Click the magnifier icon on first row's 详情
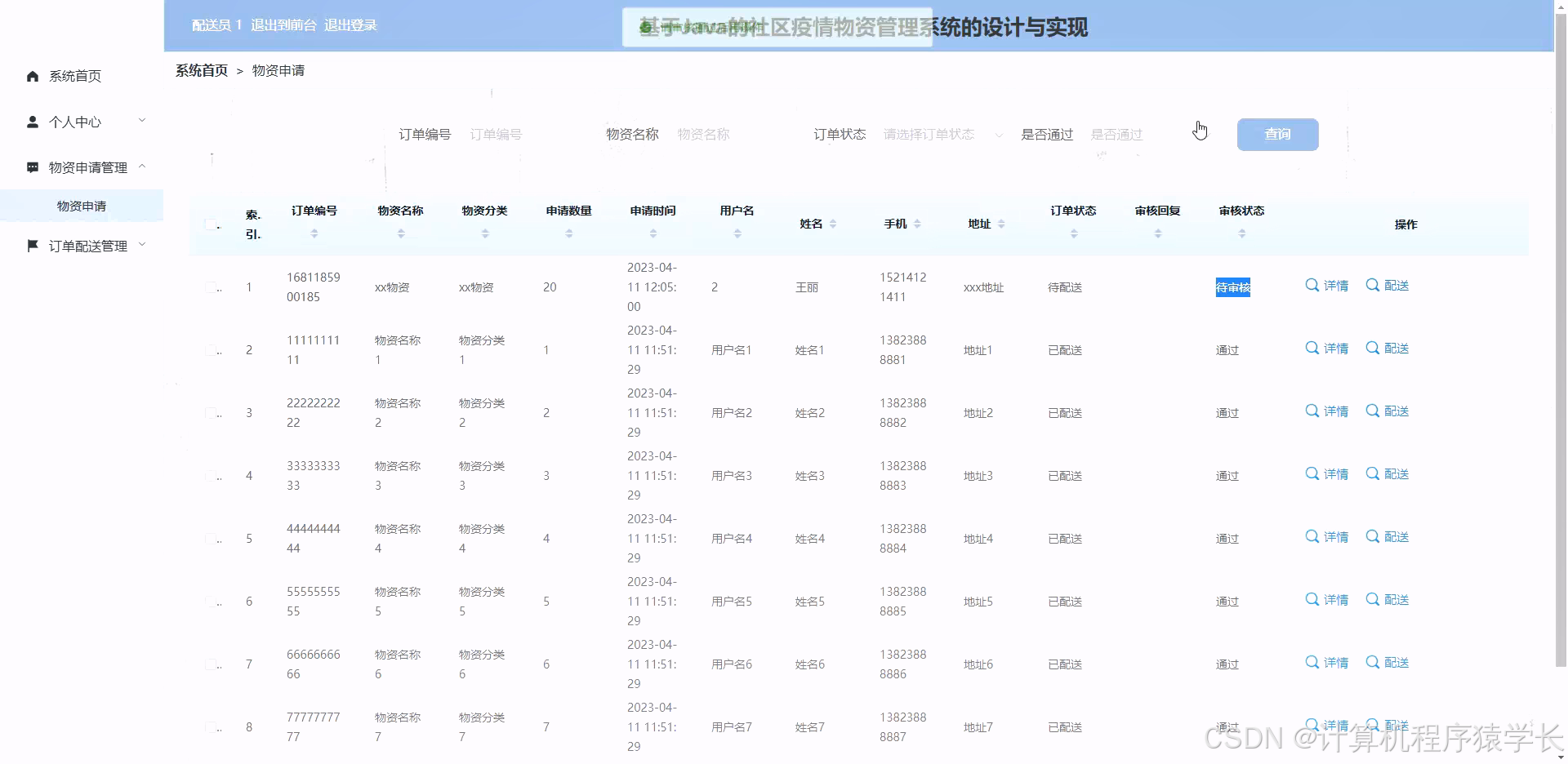The width and height of the screenshot is (1568, 764). (1312, 286)
